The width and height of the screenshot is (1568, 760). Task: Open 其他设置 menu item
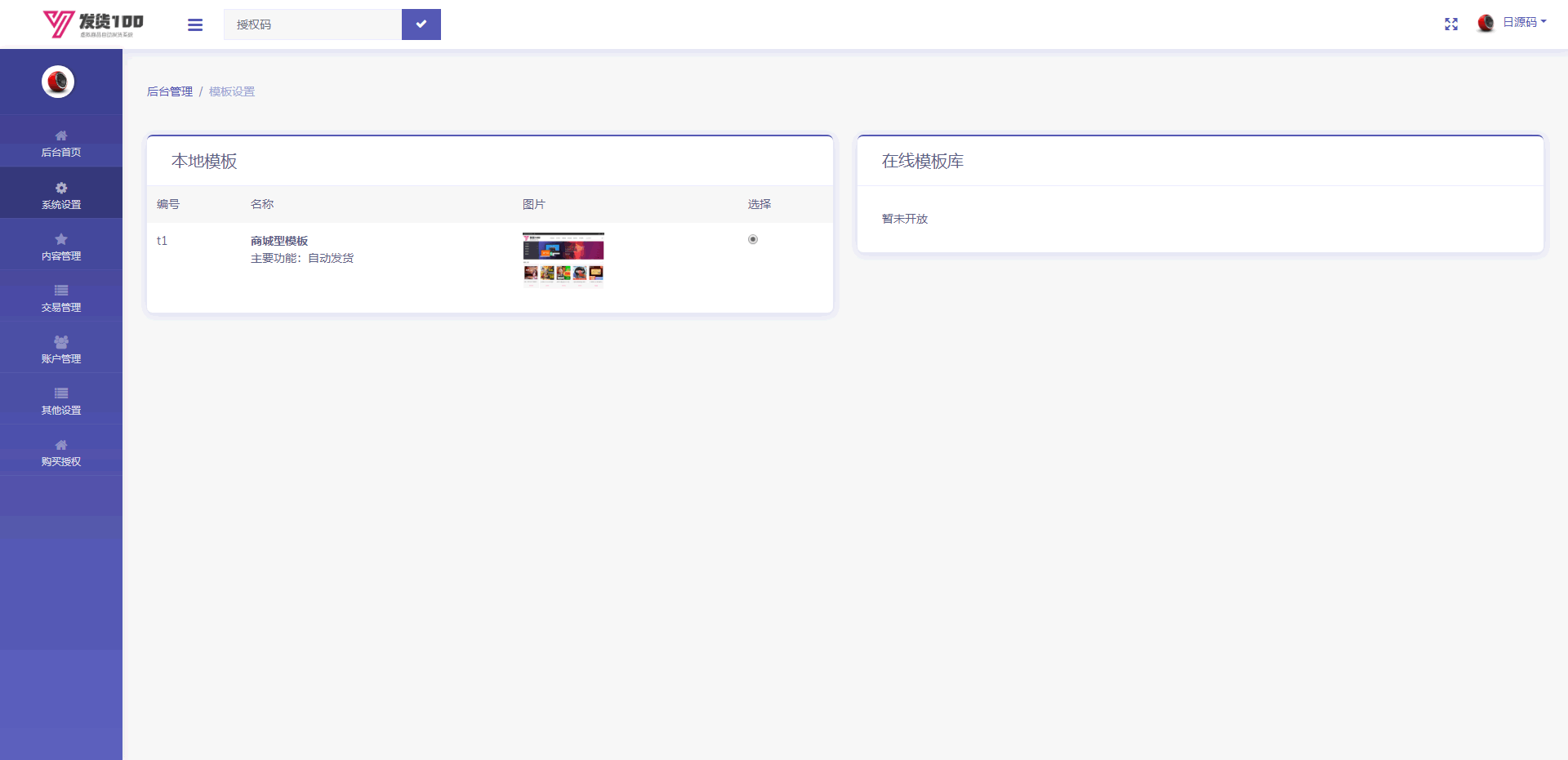(x=61, y=399)
